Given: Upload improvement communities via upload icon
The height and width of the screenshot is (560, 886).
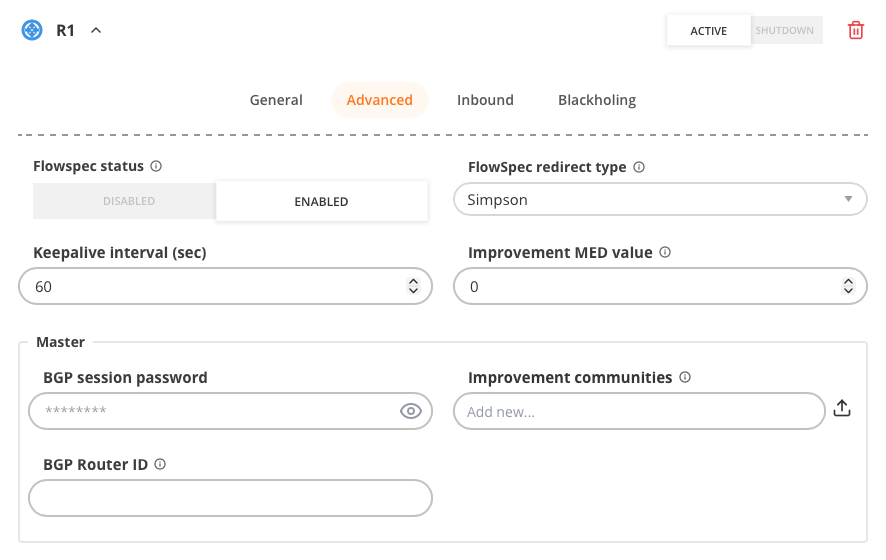Looking at the screenshot, I should click(x=842, y=408).
